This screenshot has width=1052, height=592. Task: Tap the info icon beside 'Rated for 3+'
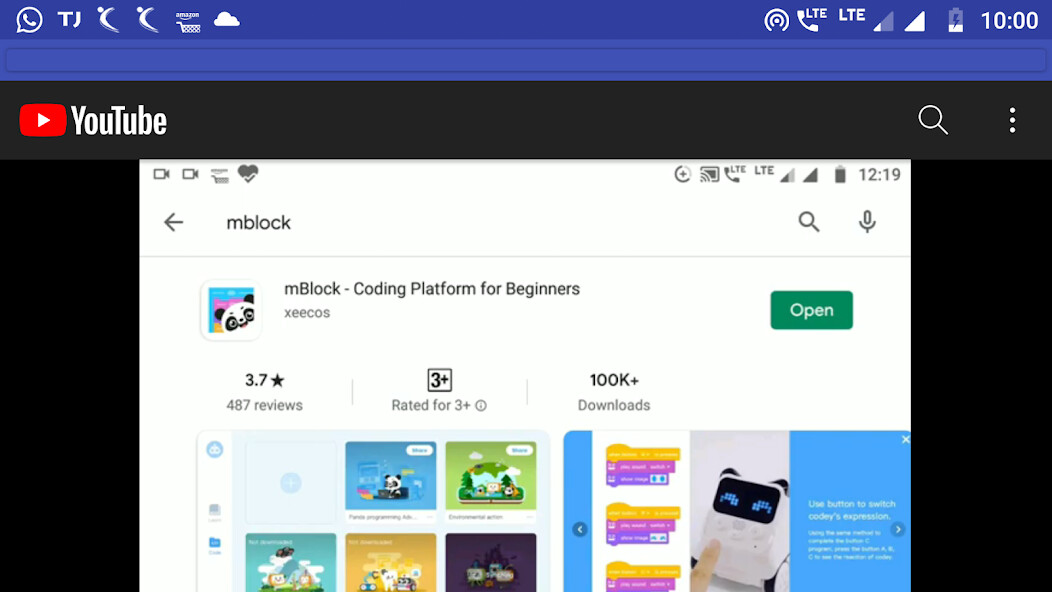(x=481, y=405)
